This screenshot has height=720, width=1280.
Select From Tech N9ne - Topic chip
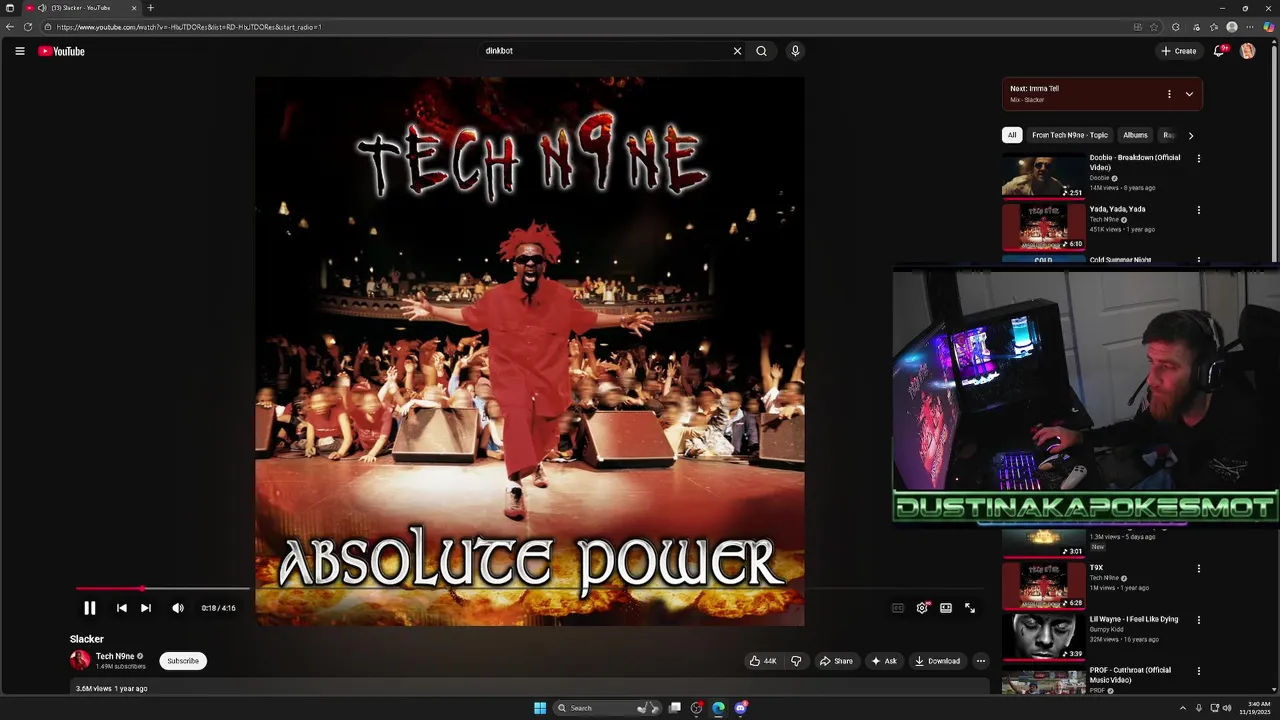1070,135
